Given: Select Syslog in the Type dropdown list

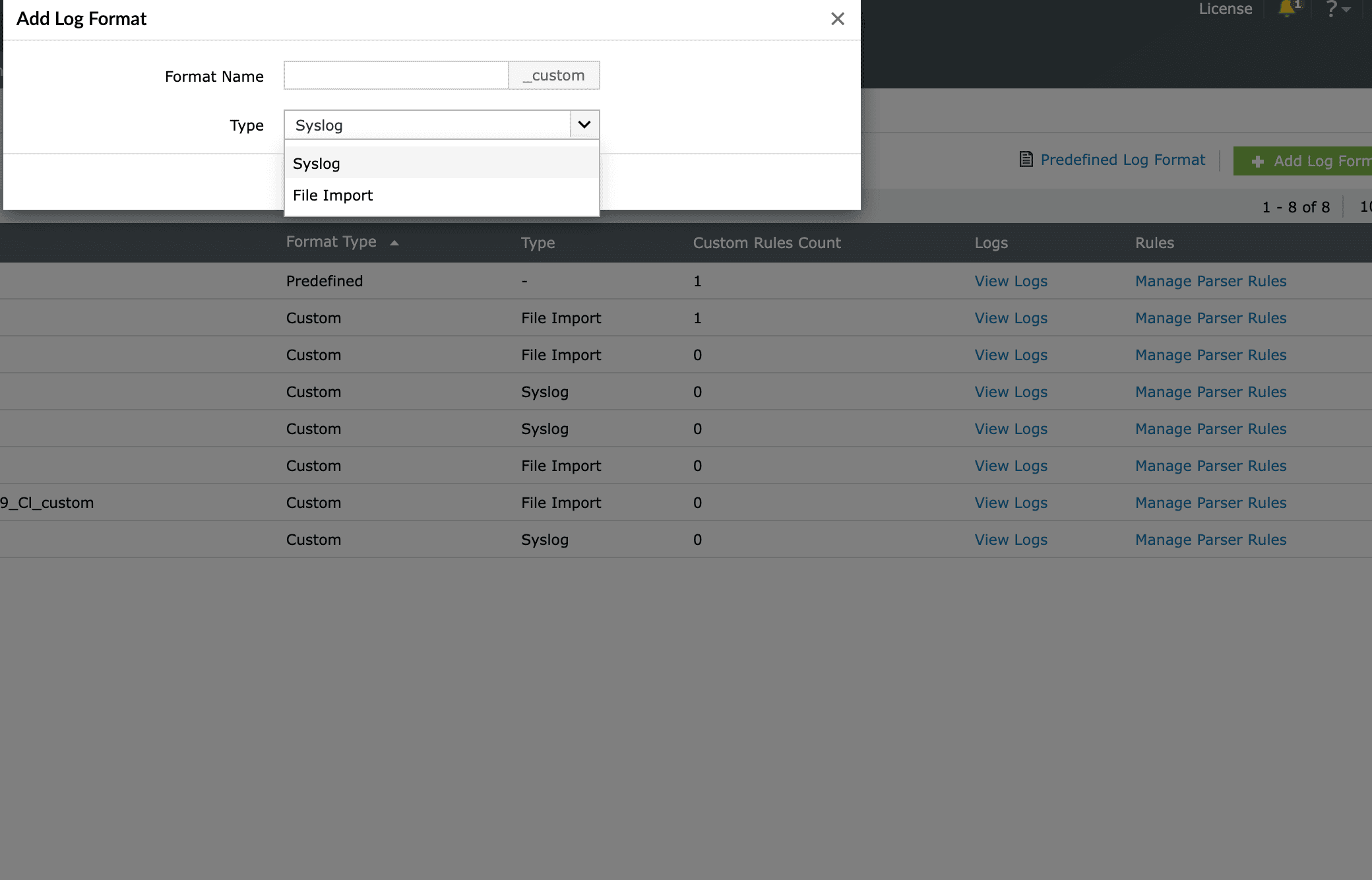Looking at the screenshot, I should pos(317,163).
